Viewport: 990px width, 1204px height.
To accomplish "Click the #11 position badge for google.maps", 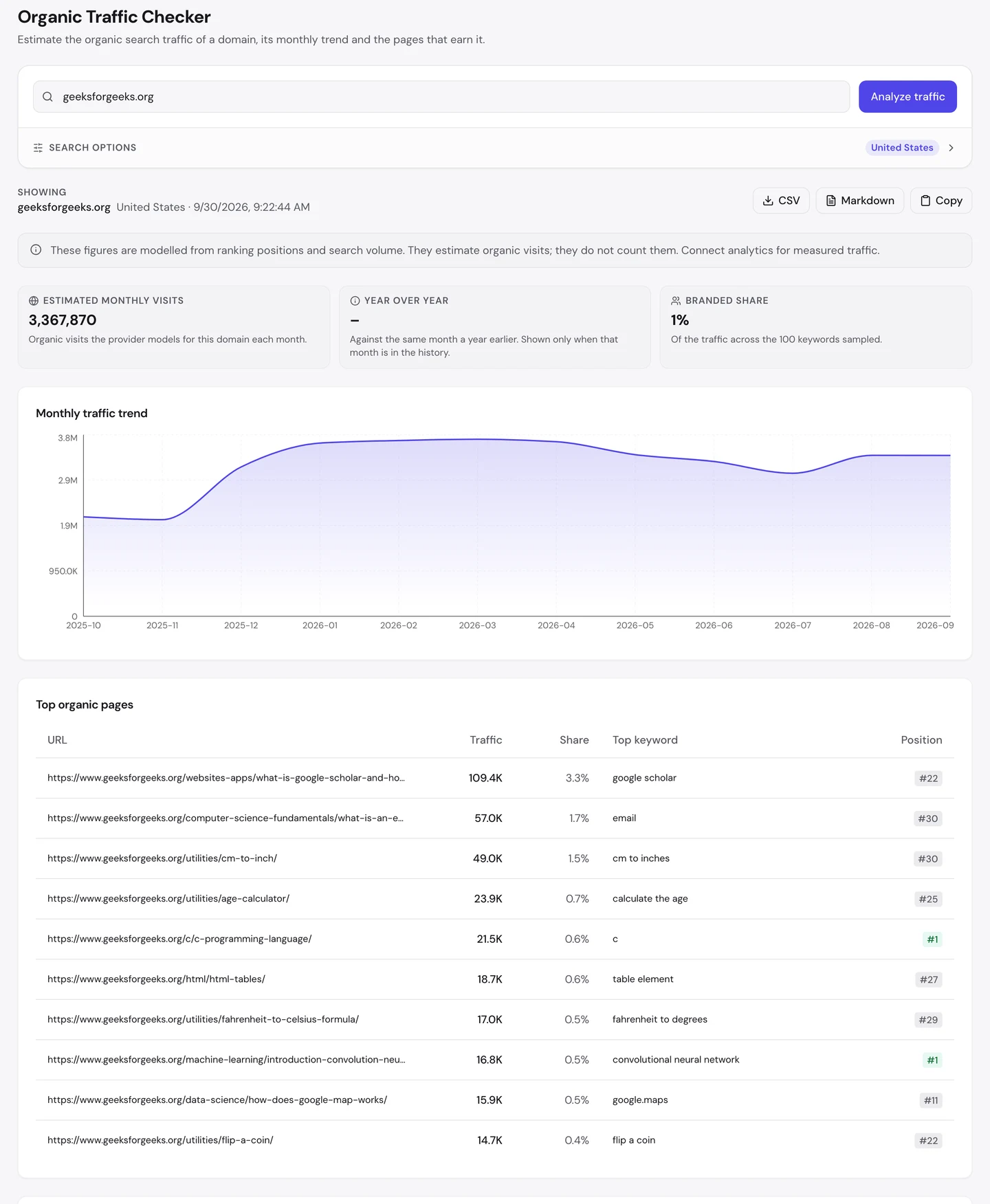I will tap(931, 1100).
